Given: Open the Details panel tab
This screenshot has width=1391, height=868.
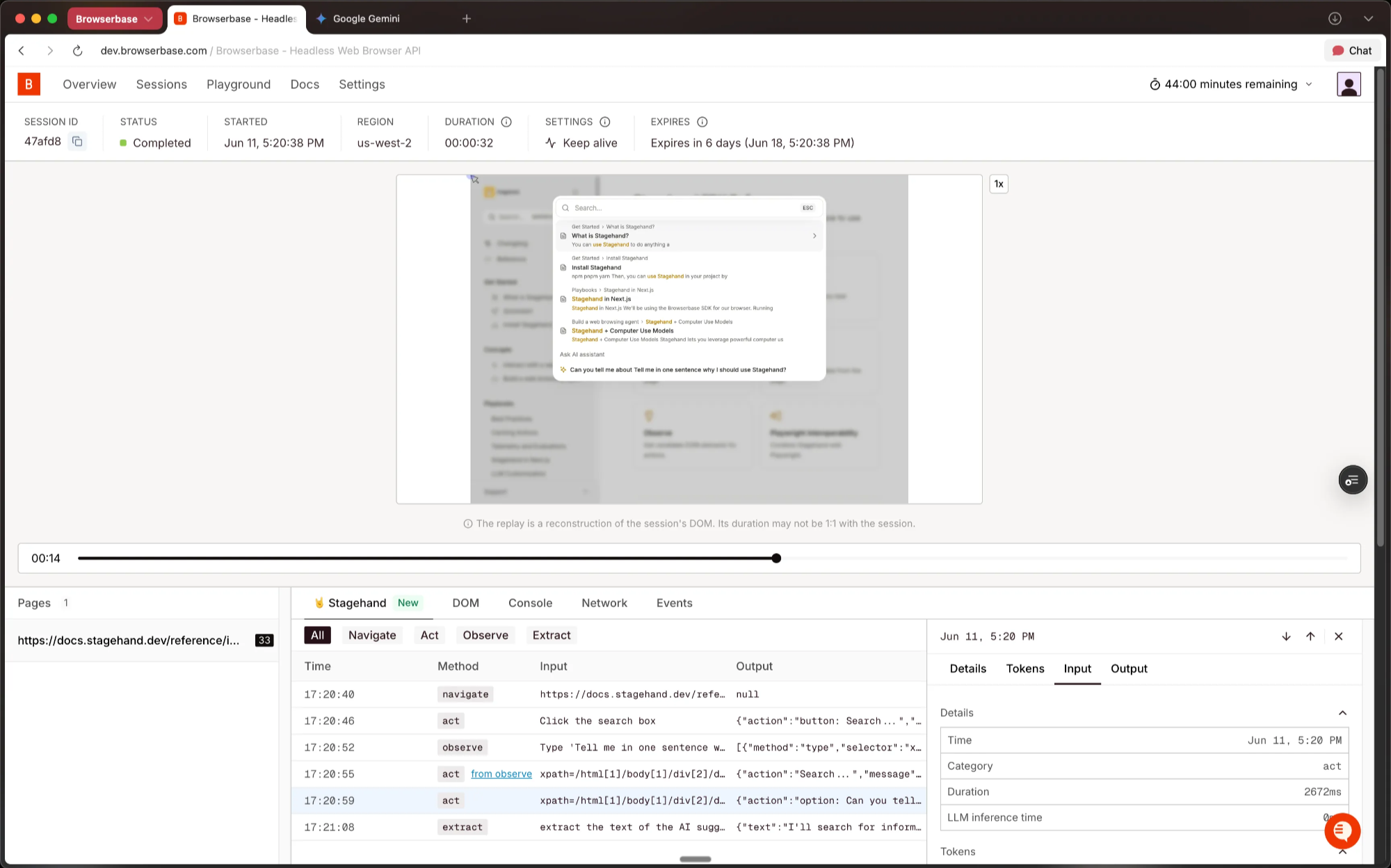Looking at the screenshot, I should tap(967, 668).
